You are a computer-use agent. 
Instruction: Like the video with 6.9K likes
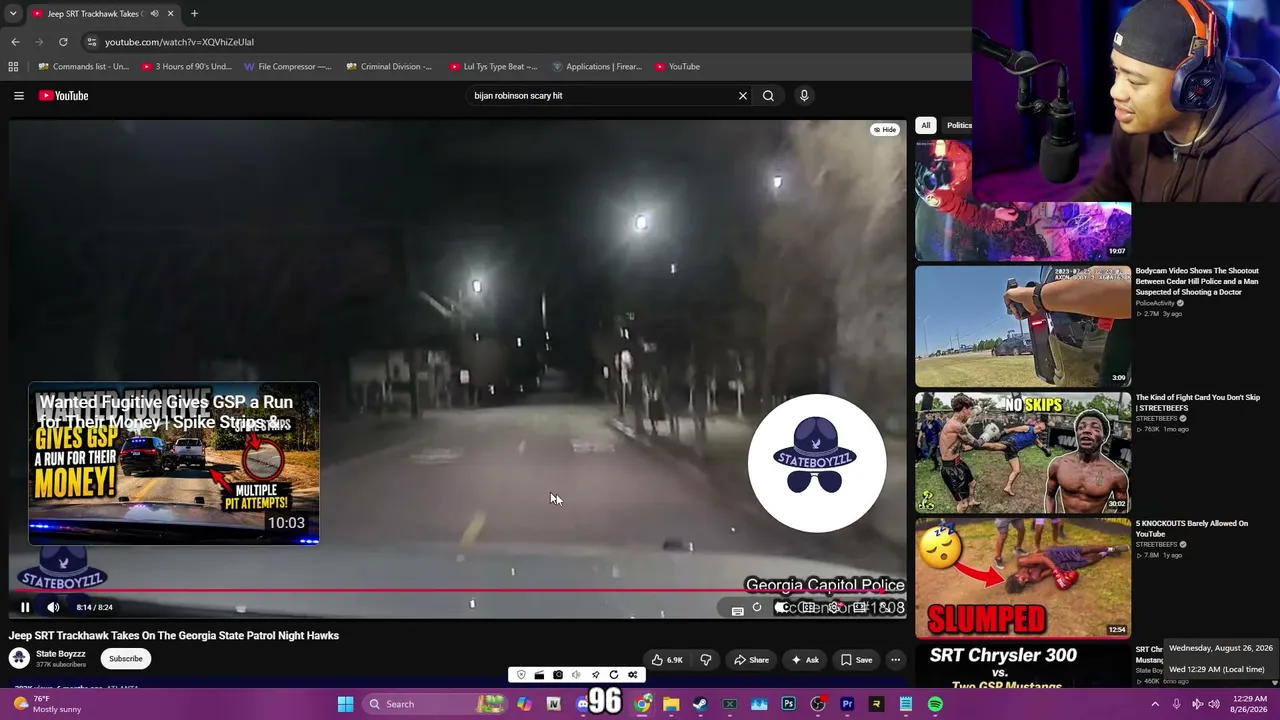tap(667, 660)
